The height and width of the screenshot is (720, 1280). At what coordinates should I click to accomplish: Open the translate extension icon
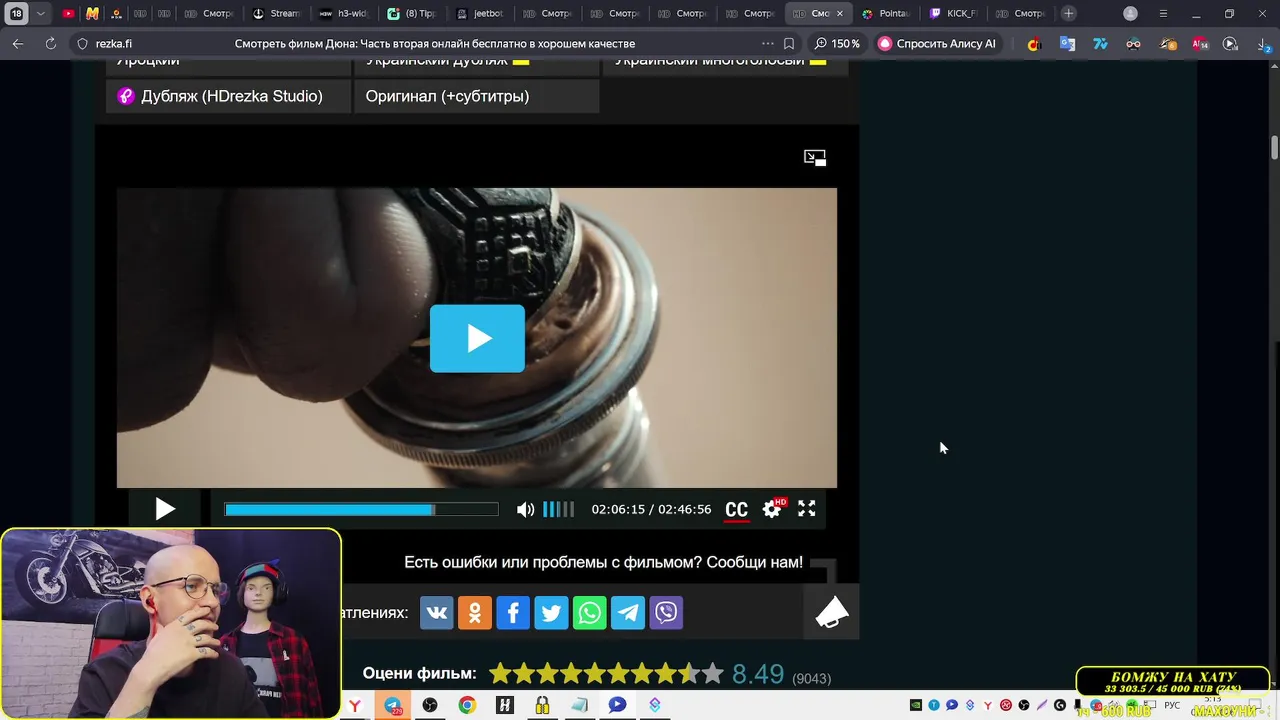pos(1067,44)
